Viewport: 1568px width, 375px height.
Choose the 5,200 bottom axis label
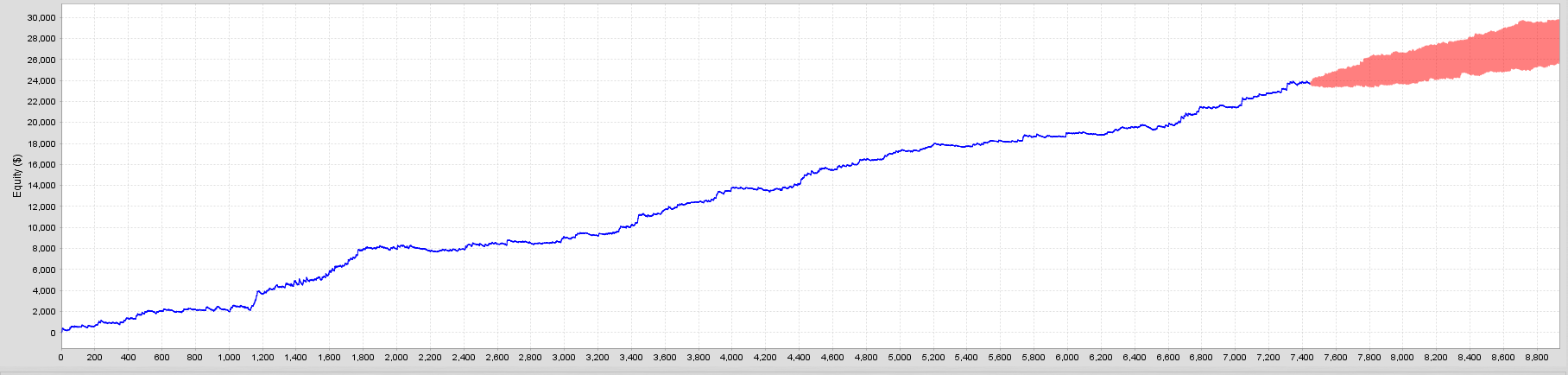click(933, 357)
